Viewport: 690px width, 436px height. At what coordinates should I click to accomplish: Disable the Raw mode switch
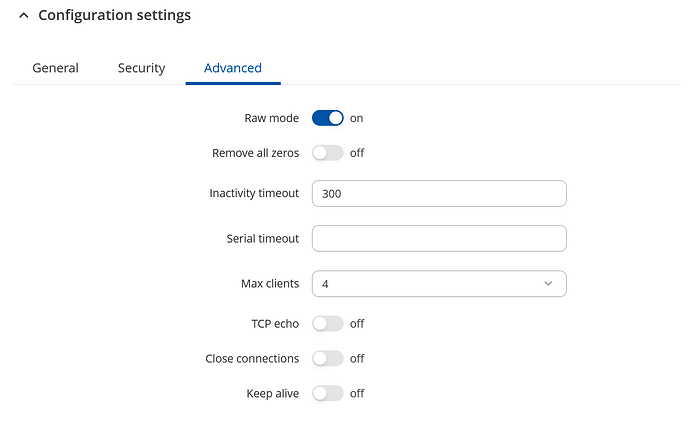[x=328, y=118]
